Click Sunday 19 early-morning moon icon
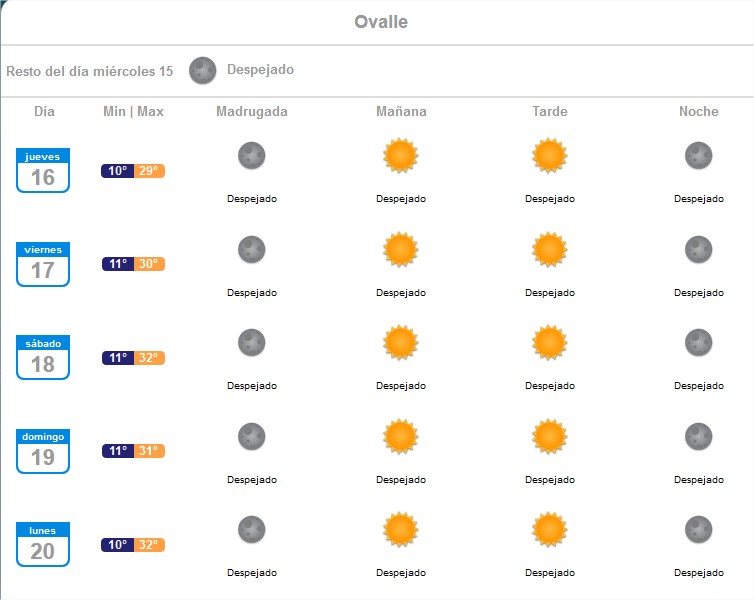Screen dimensions: 754x600 coord(252,437)
